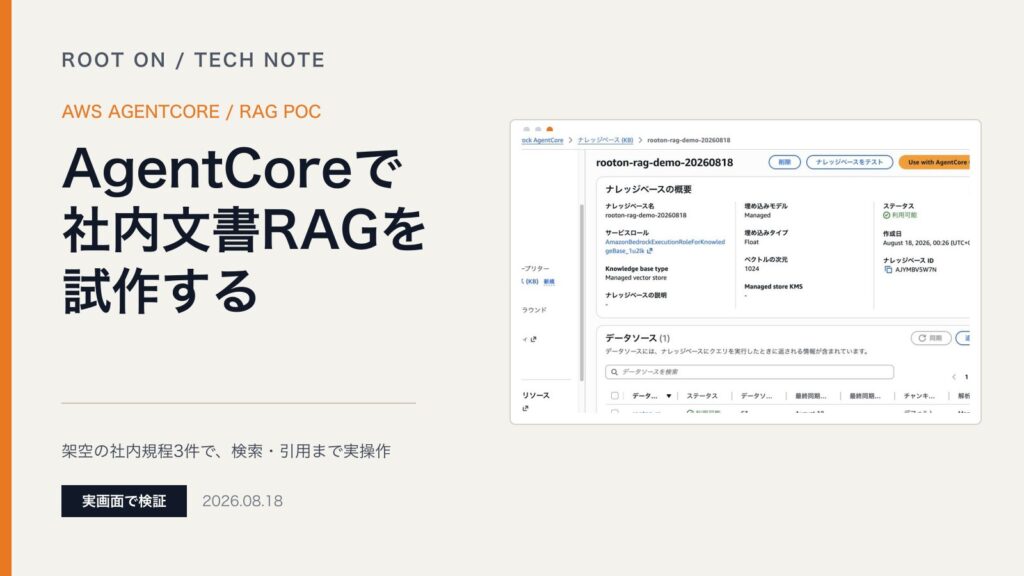Click the 利用可能 status text in summary
The width and height of the screenshot is (1024, 576).
pyautogui.click(x=904, y=216)
